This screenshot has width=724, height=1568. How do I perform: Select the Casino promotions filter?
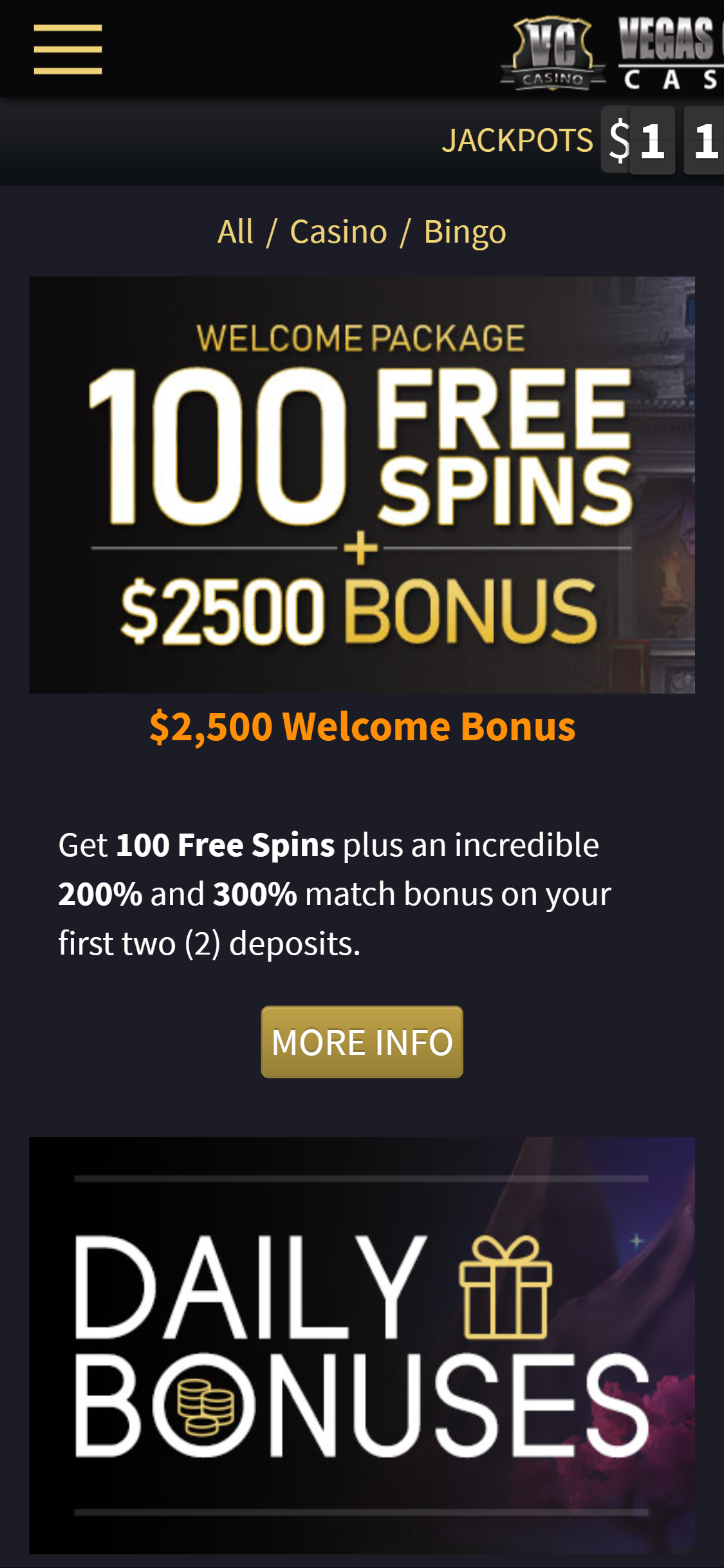tap(339, 232)
